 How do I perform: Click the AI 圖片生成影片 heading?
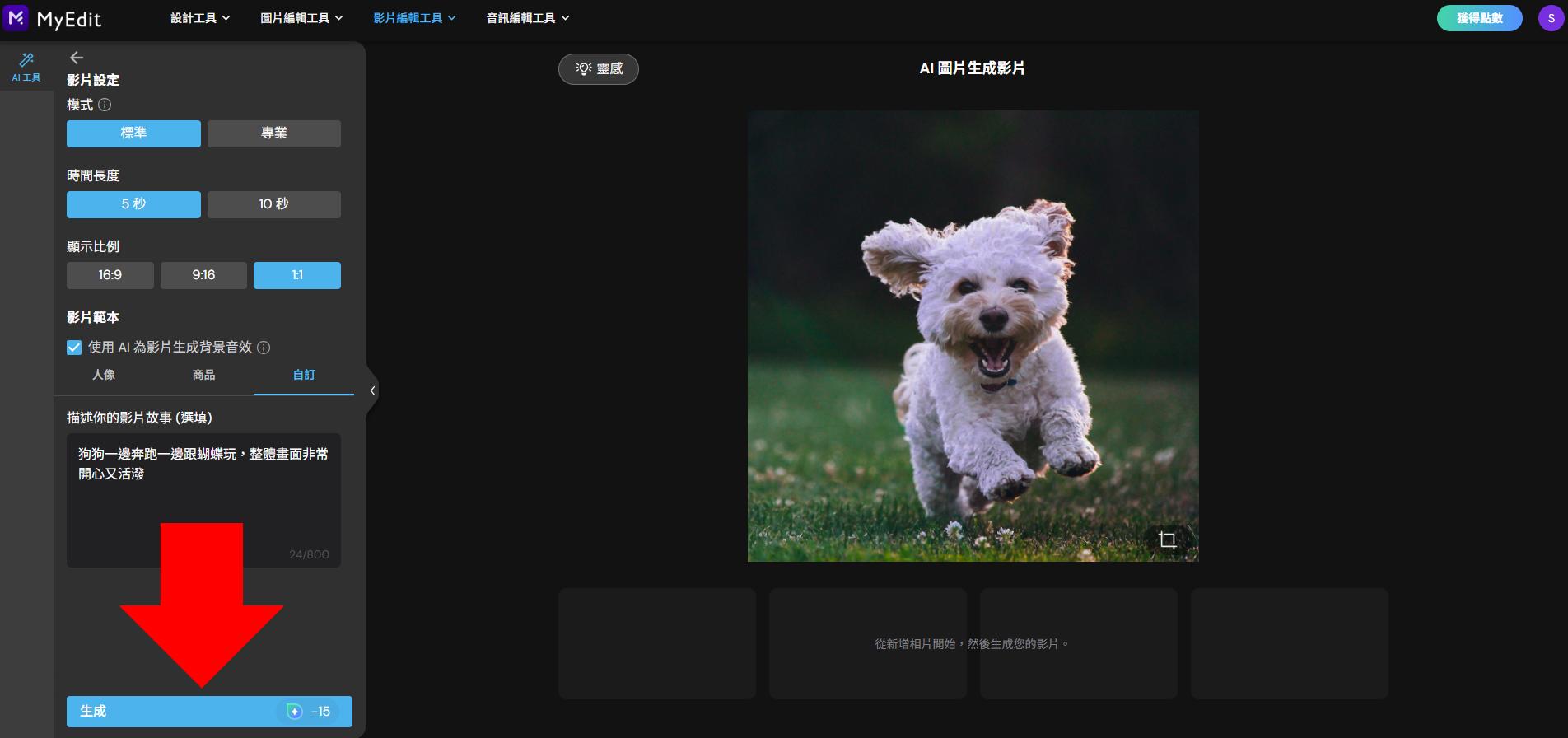click(x=972, y=68)
